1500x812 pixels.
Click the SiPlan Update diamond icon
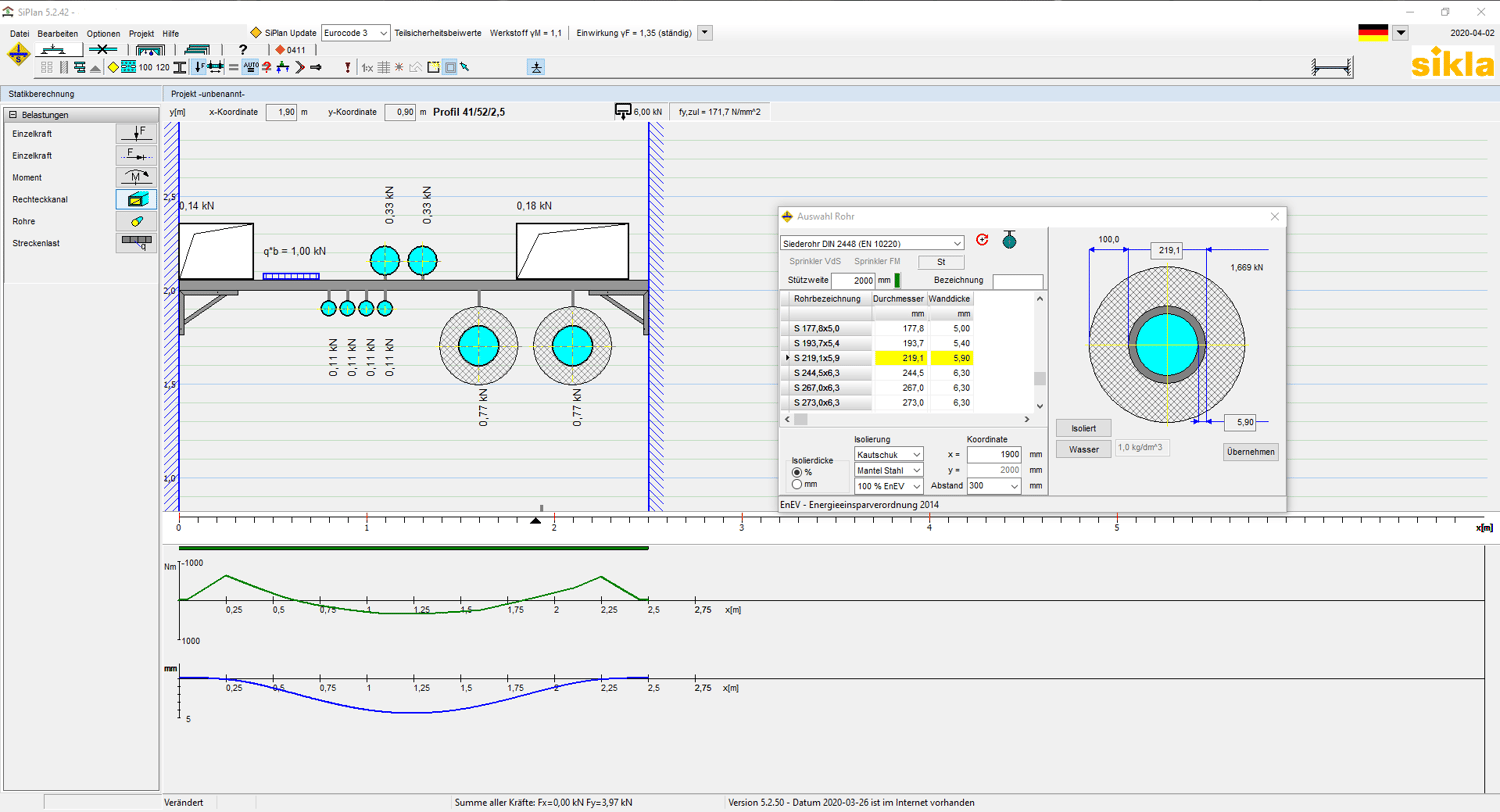pos(257,32)
